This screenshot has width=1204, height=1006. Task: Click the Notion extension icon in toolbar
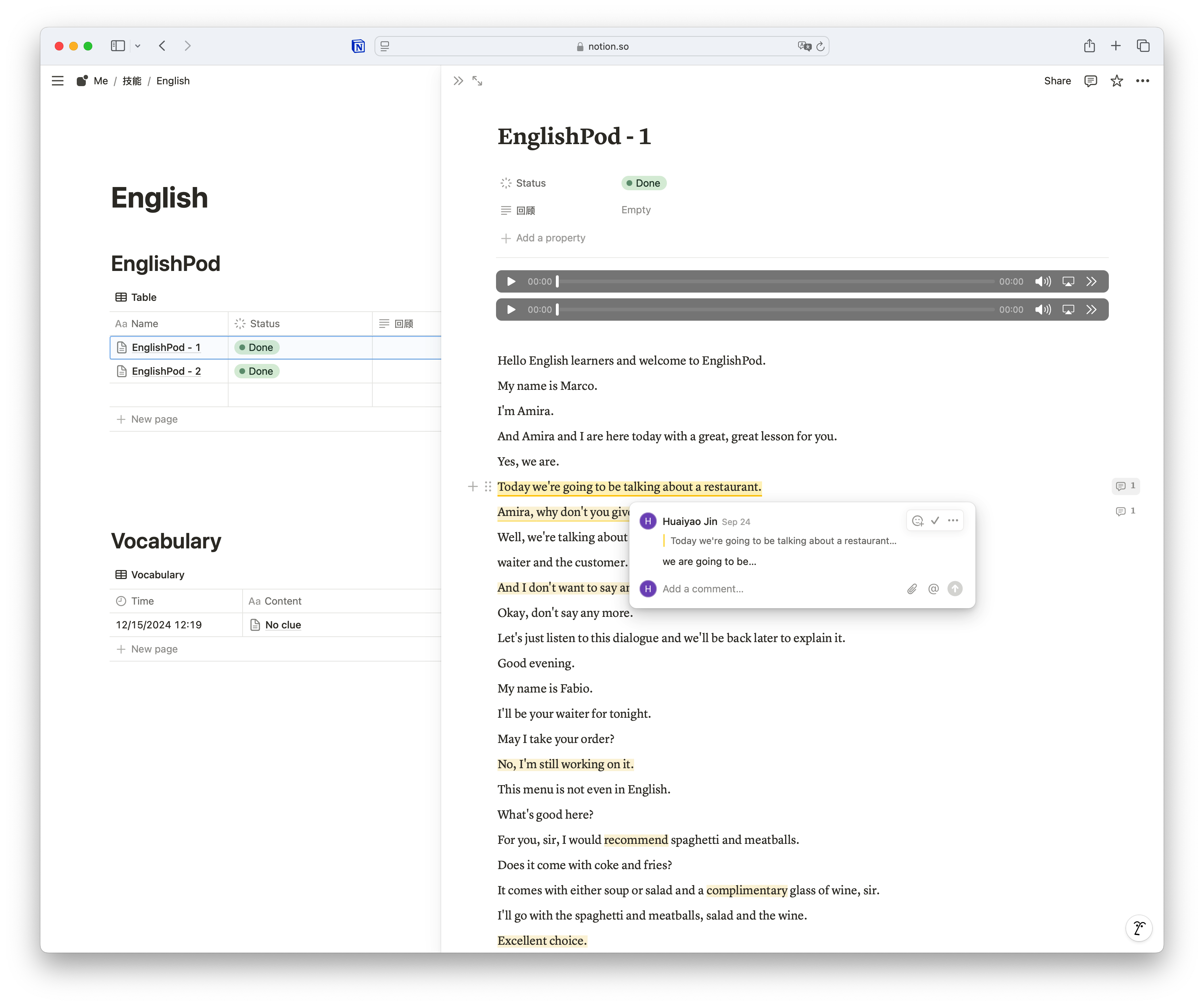(358, 46)
